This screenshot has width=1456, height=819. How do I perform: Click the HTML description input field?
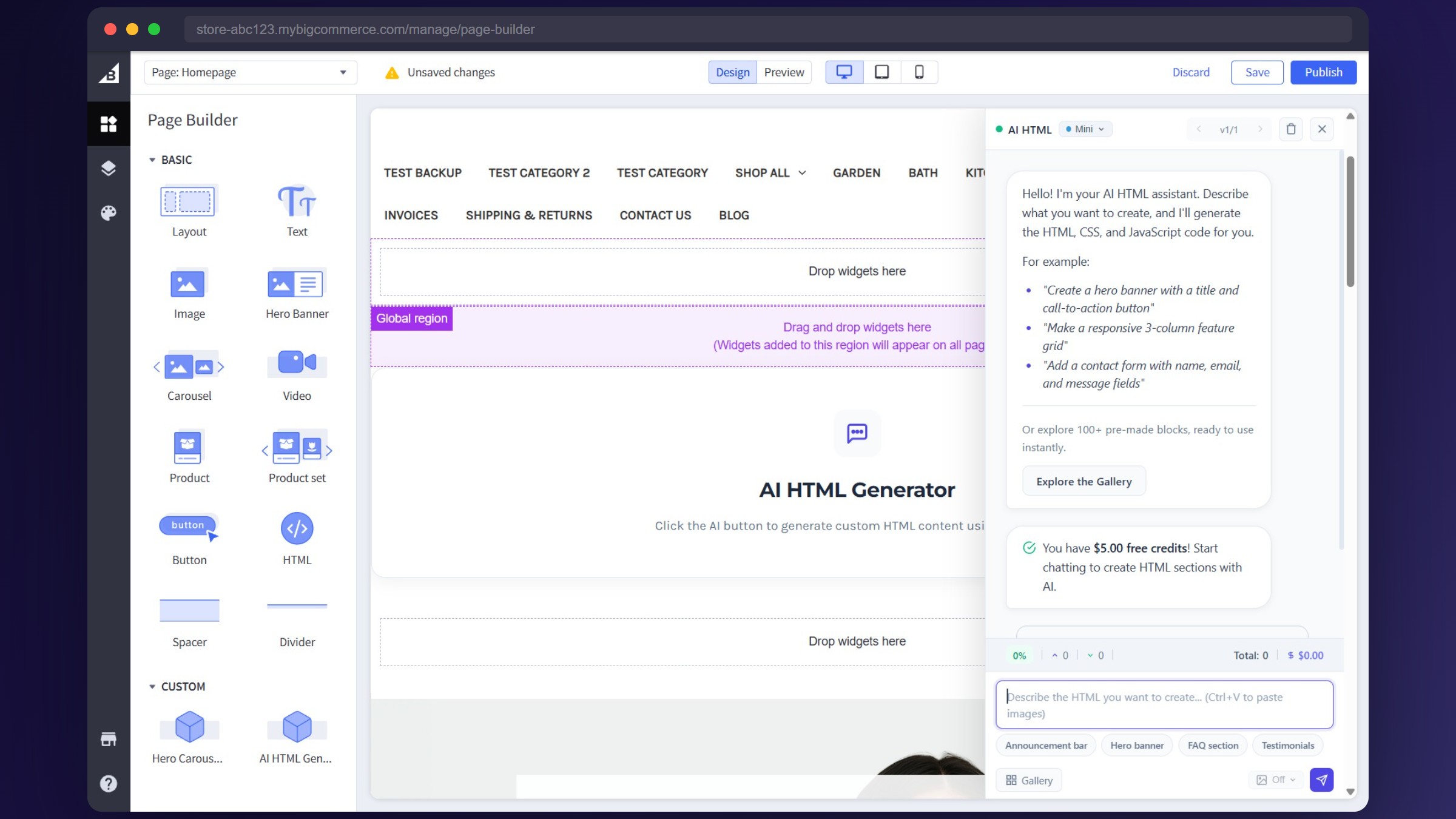pos(1164,704)
